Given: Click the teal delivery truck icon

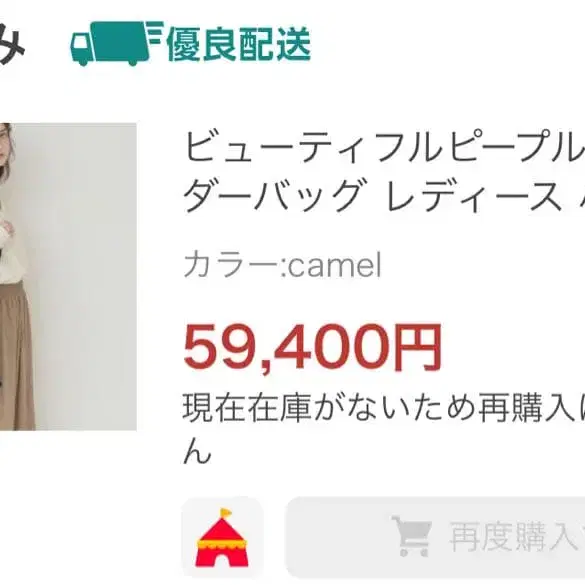Looking at the screenshot, I should click(116, 43).
